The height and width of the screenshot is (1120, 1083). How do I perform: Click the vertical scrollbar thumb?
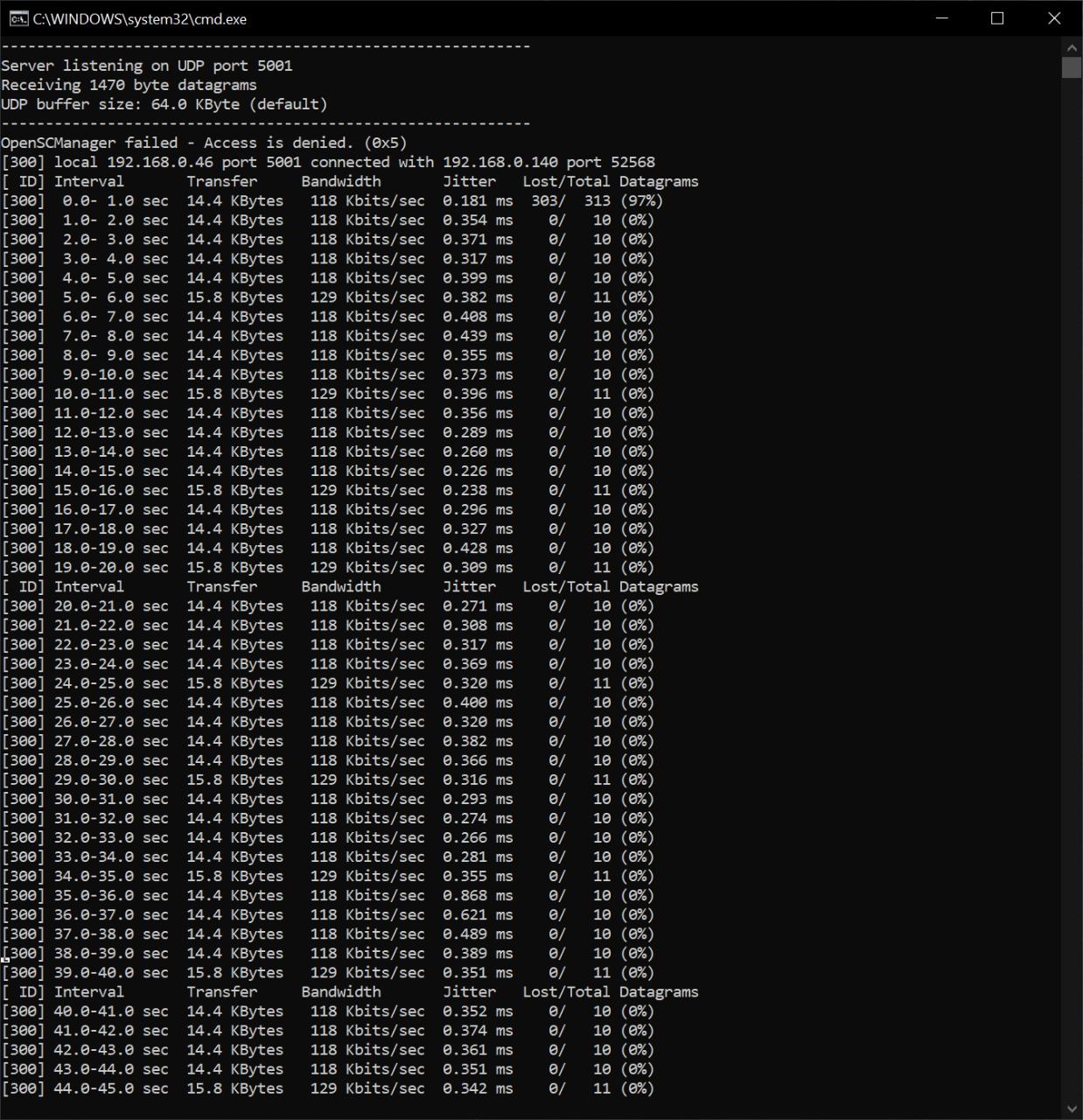(x=1072, y=67)
